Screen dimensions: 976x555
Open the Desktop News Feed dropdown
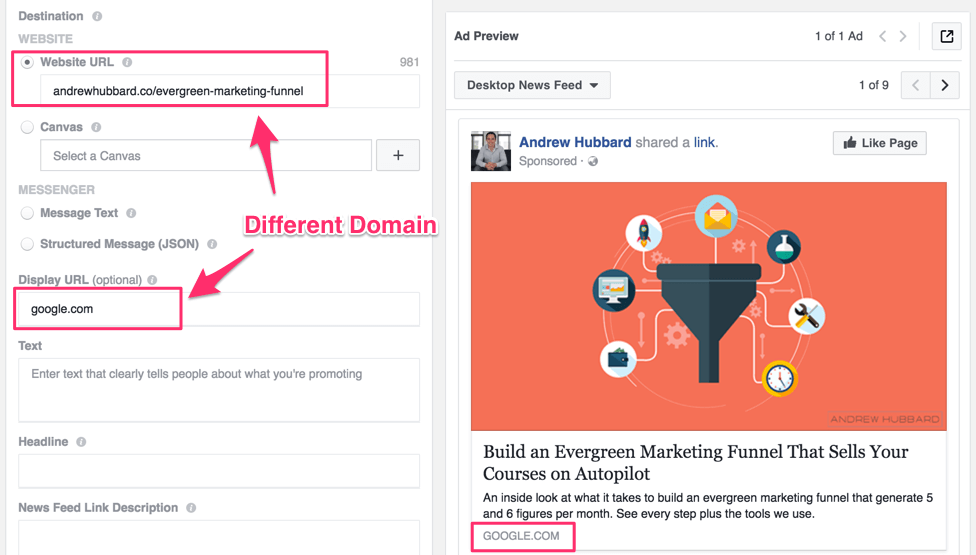click(532, 85)
